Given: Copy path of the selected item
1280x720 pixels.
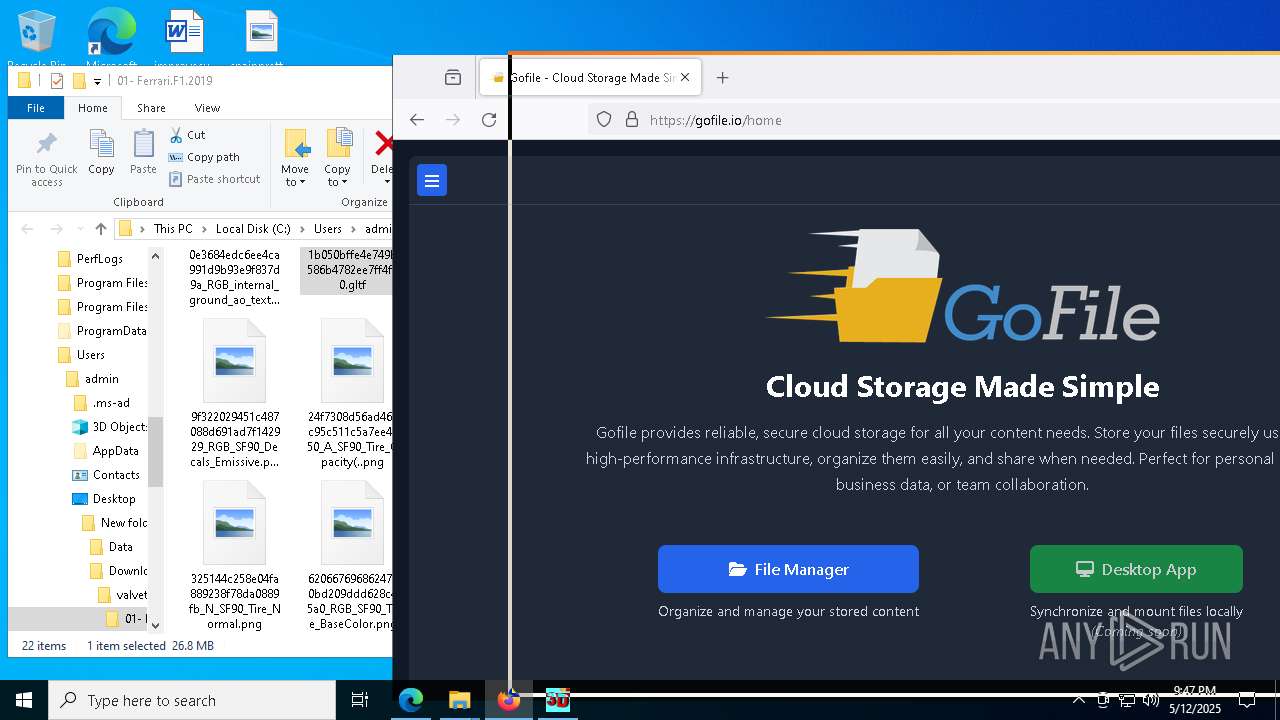Looking at the screenshot, I should click(204, 157).
